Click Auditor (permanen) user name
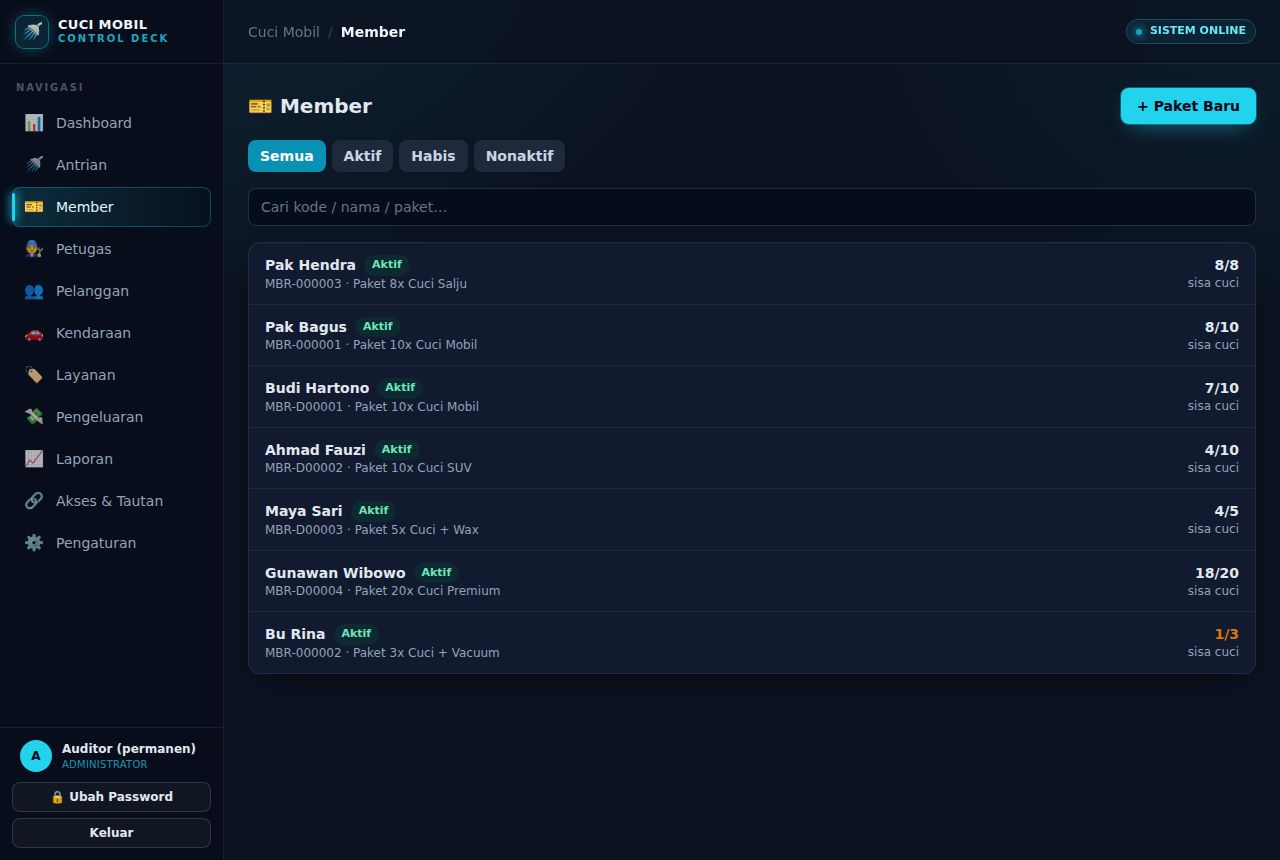 point(129,748)
